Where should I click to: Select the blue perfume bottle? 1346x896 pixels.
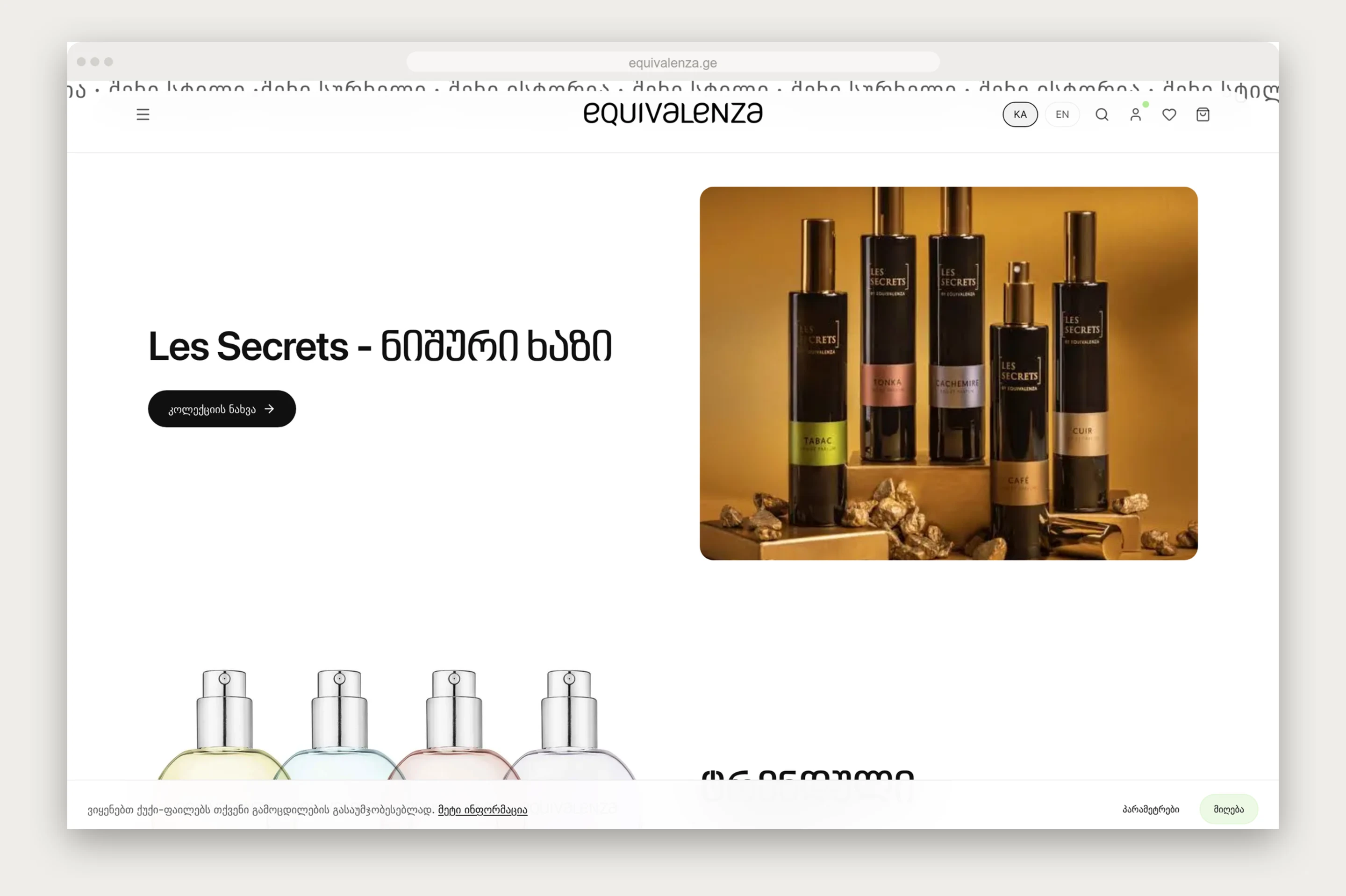[x=339, y=725]
